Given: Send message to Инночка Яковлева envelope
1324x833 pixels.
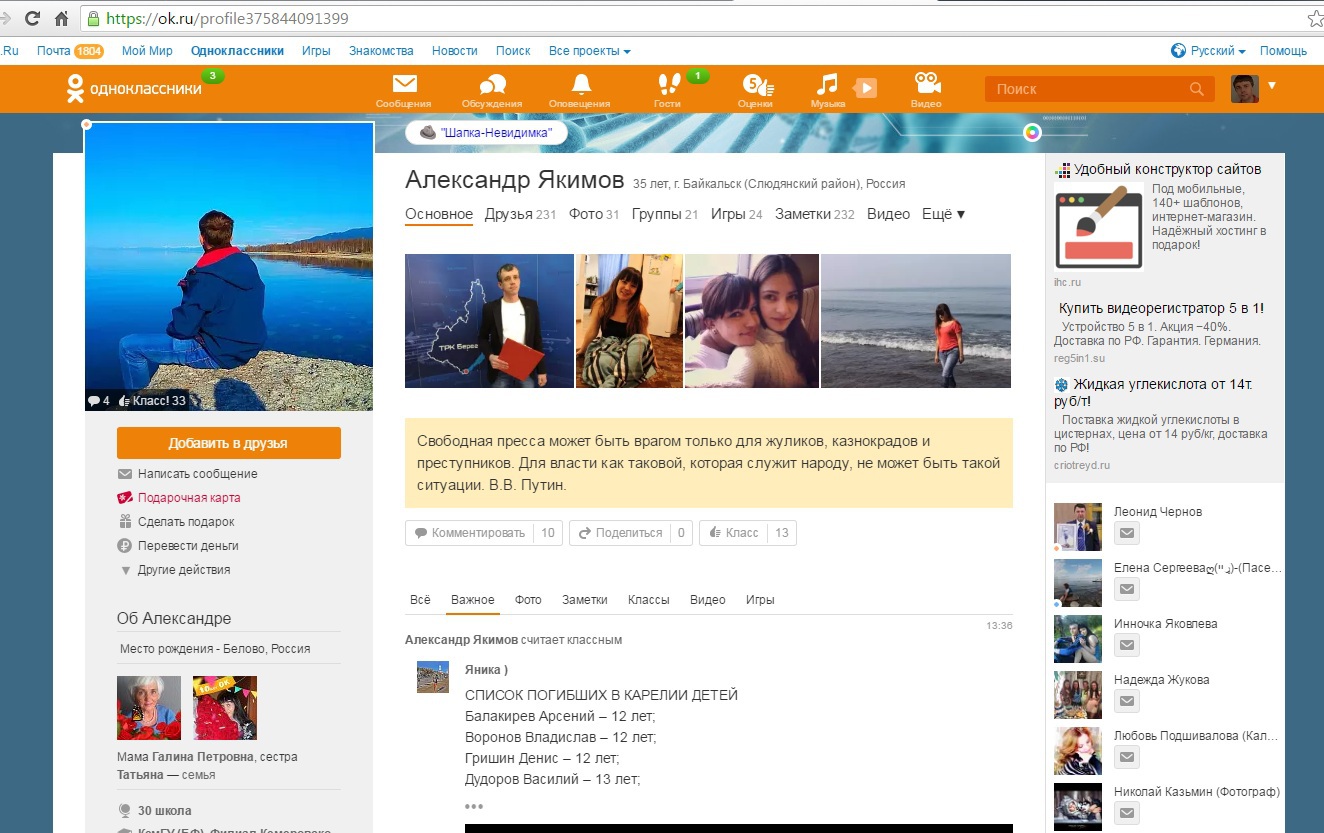Looking at the screenshot, I should [x=1127, y=646].
